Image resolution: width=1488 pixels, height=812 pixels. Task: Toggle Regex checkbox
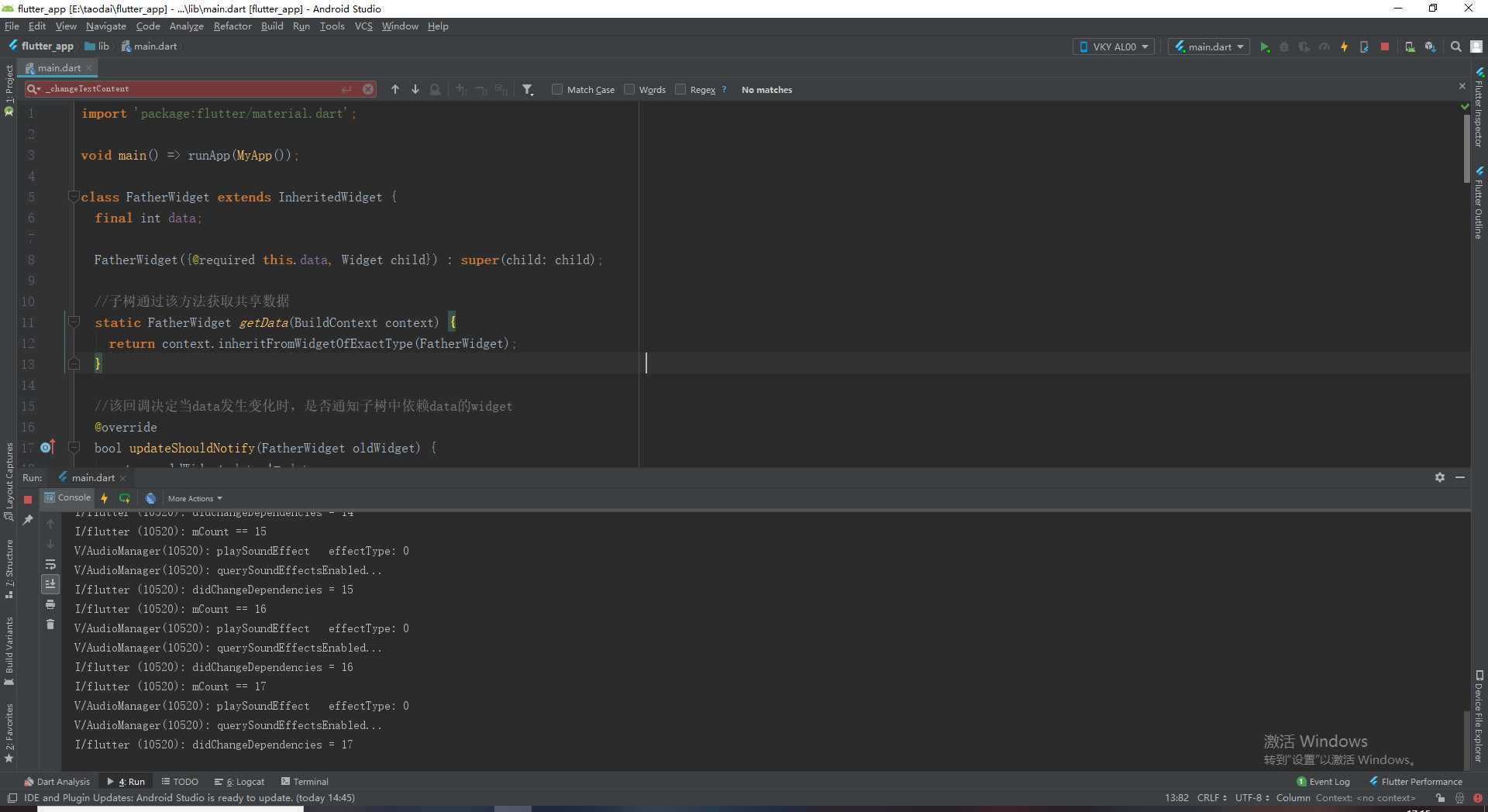[x=680, y=89]
